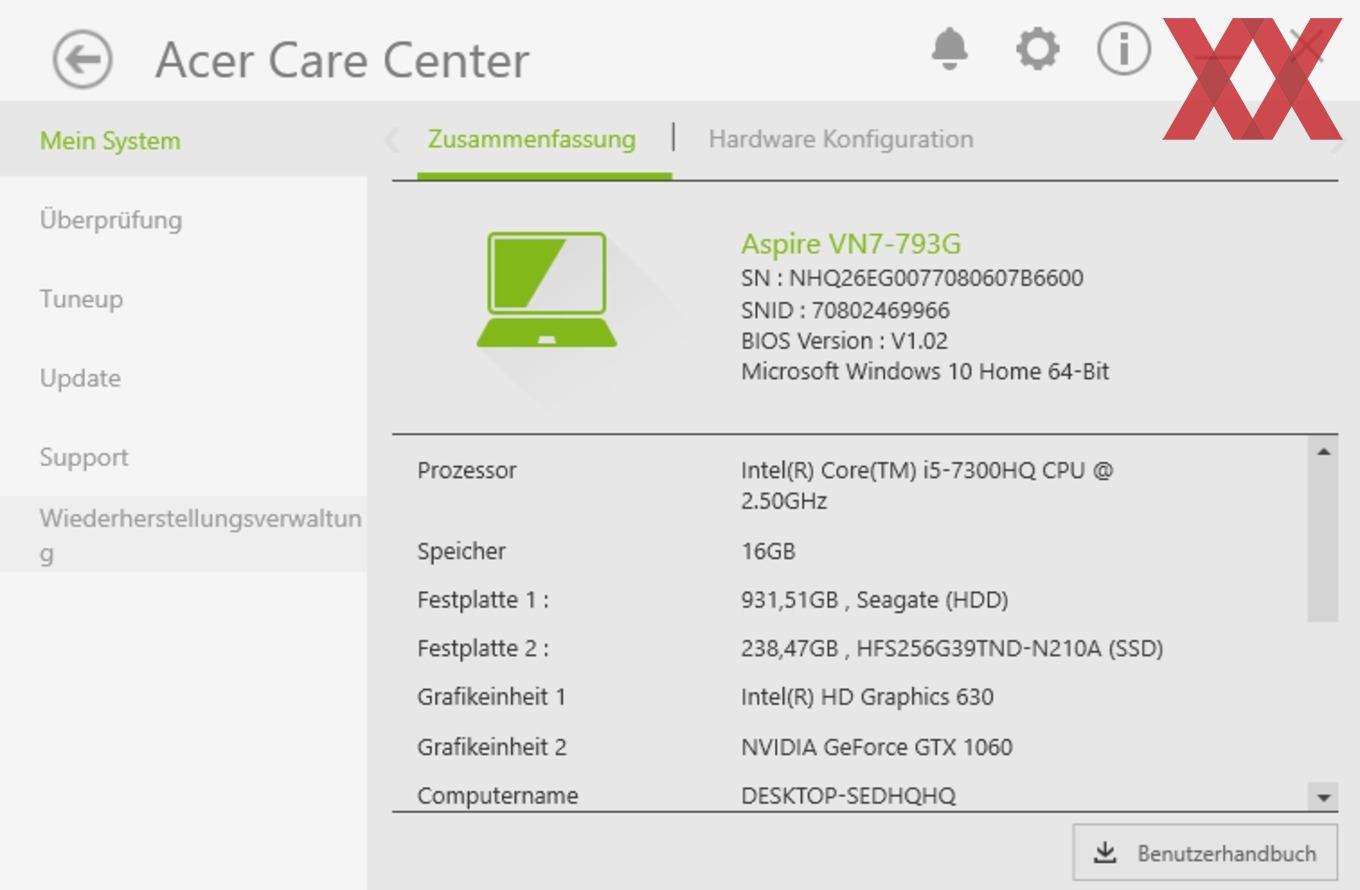Click the scrollbar down arrow in the specs list
Image resolution: width=1360 pixels, height=890 pixels.
click(x=1323, y=797)
